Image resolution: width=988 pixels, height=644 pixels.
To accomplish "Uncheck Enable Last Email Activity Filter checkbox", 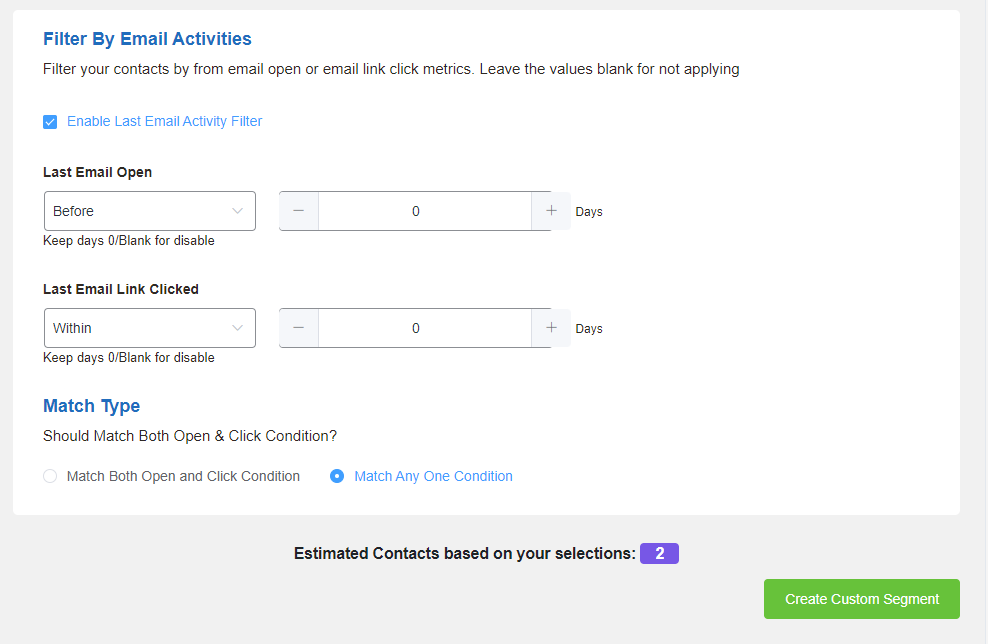I will click(50, 122).
